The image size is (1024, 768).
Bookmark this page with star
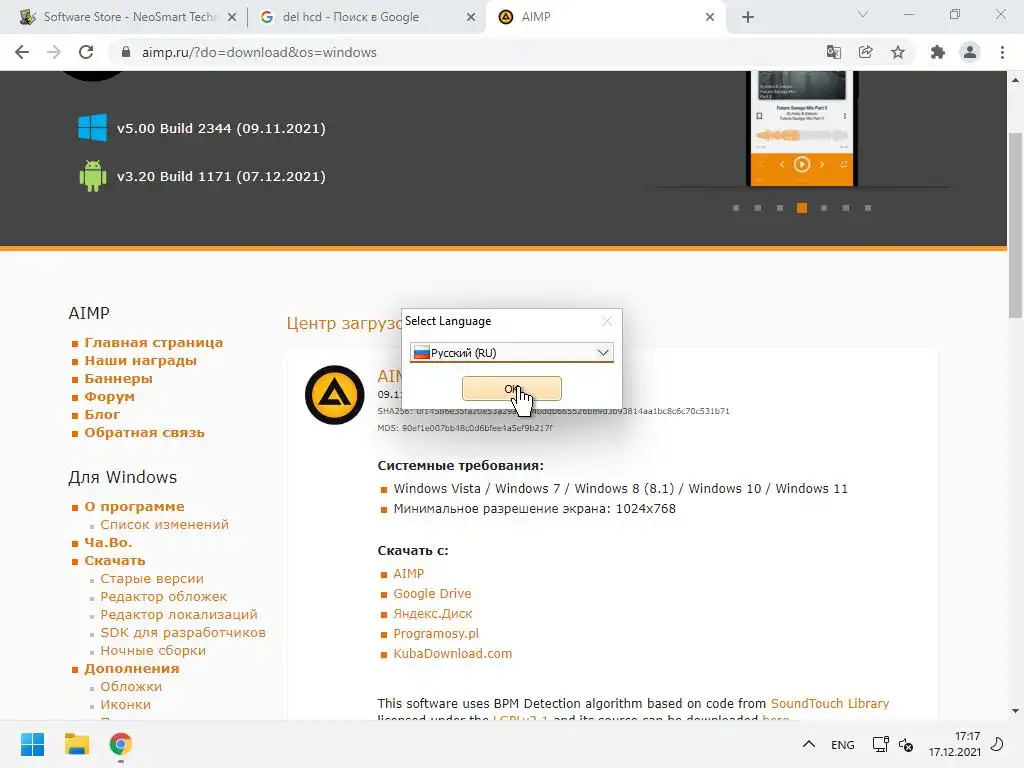coord(898,52)
